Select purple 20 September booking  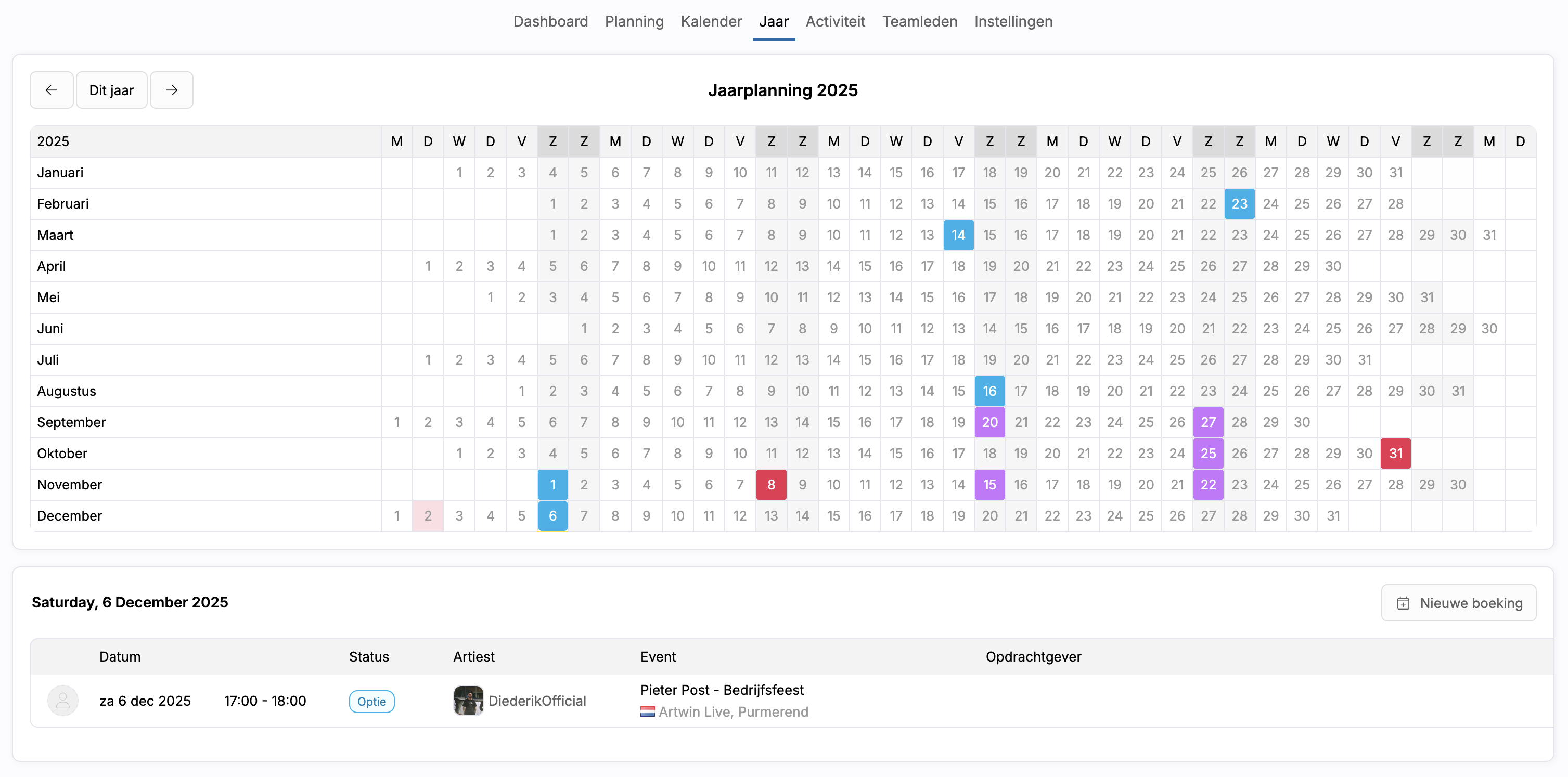(989, 422)
